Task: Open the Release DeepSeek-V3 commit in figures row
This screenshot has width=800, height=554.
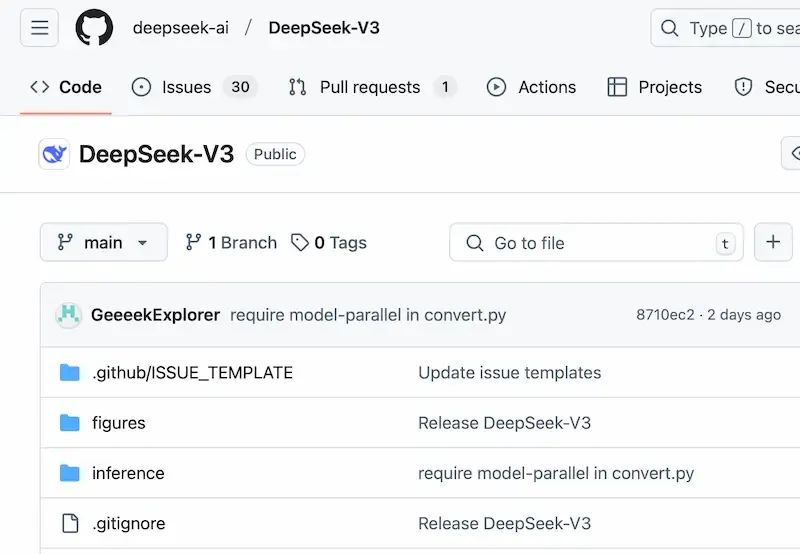Action: tap(504, 423)
